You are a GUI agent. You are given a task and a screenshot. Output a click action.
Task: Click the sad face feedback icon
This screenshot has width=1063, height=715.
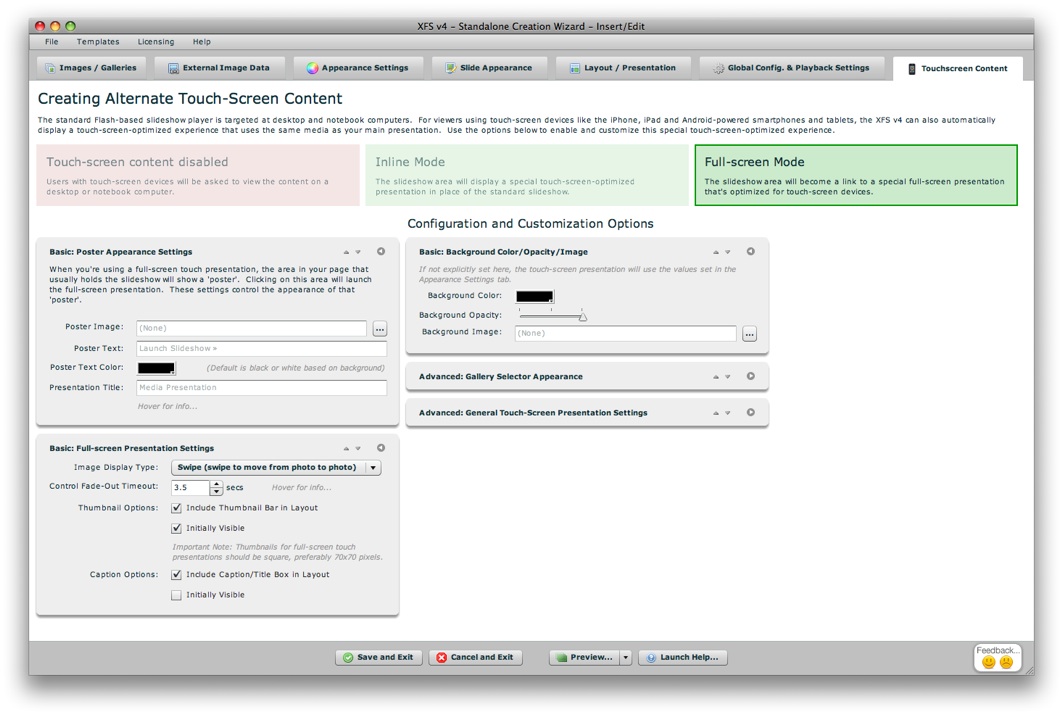click(x=1006, y=662)
